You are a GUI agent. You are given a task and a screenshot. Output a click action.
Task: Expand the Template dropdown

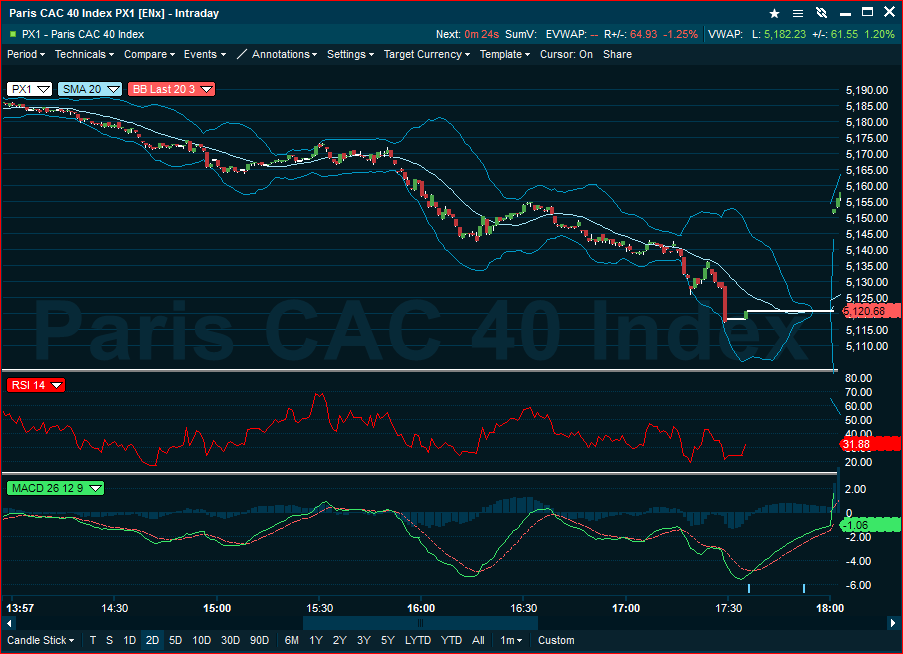click(x=504, y=54)
